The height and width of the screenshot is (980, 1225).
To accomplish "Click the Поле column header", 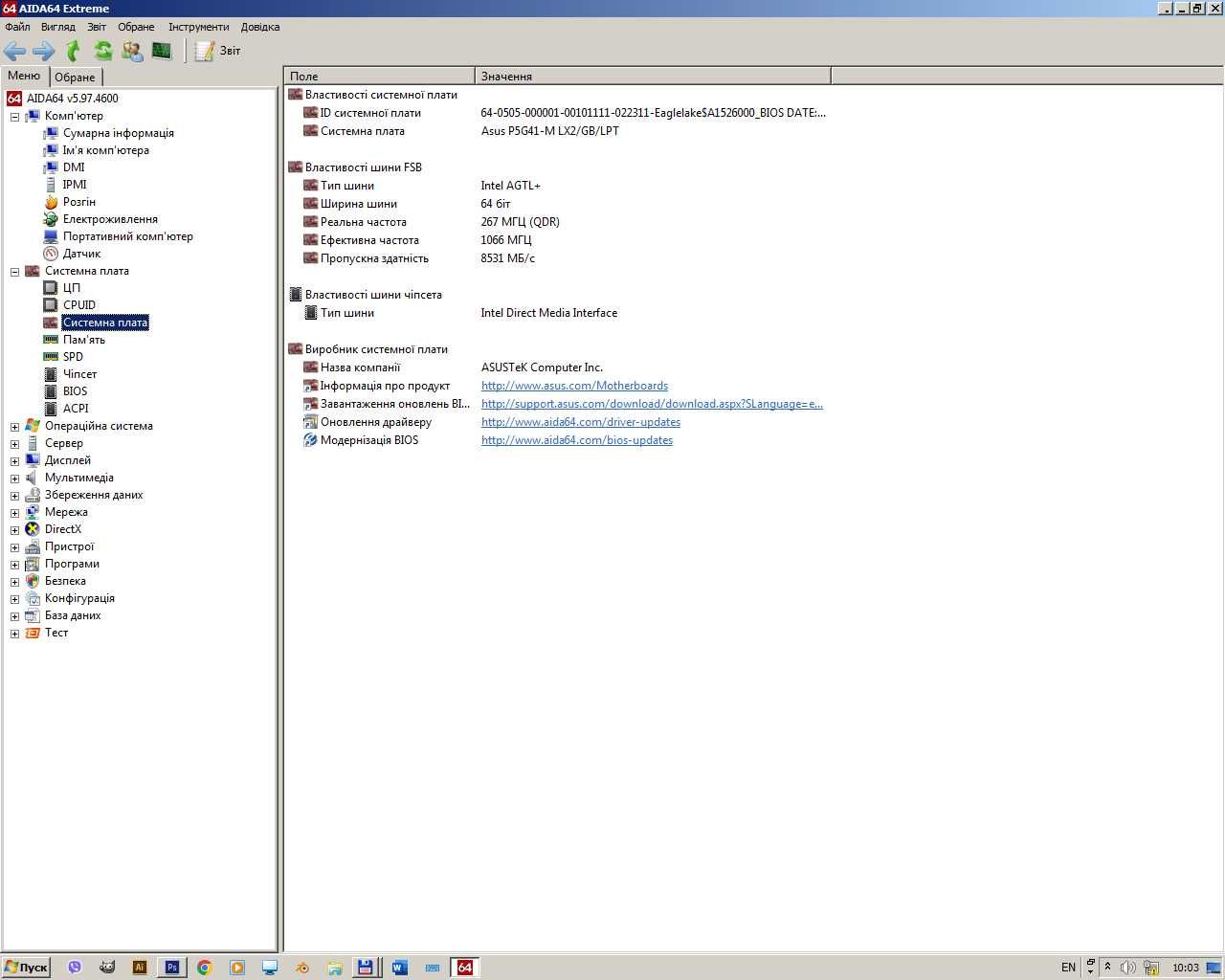I will (380, 76).
